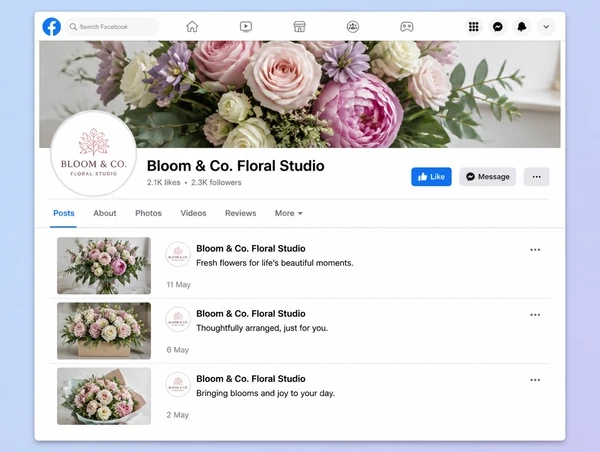Switch to the Reviews tab
This screenshot has height=452, width=600.
(x=240, y=213)
